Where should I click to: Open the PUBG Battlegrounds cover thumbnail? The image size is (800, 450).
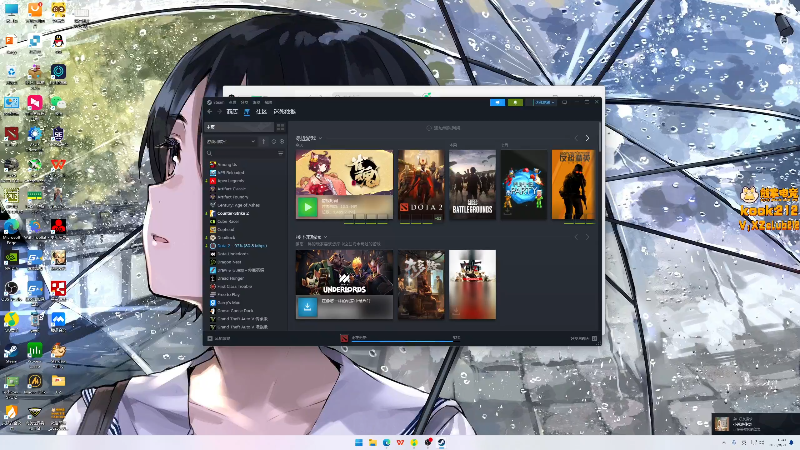click(x=472, y=185)
